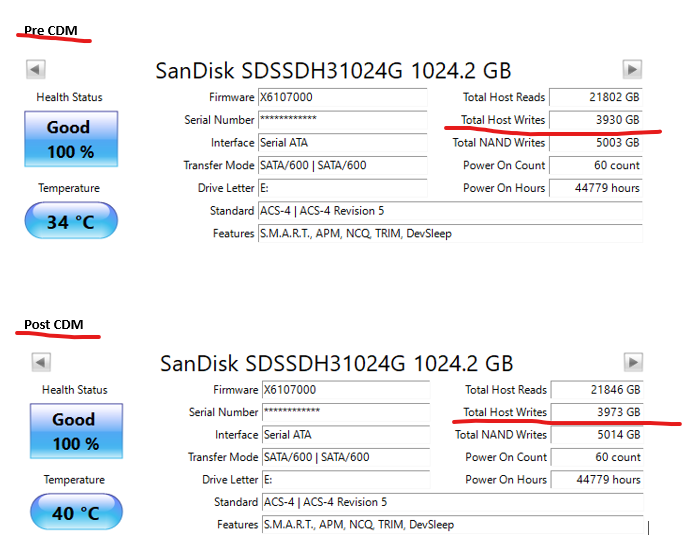Click previous disk arrow in Pre CDM panel
Screen dimensions: 682x556
click(36, 69)
